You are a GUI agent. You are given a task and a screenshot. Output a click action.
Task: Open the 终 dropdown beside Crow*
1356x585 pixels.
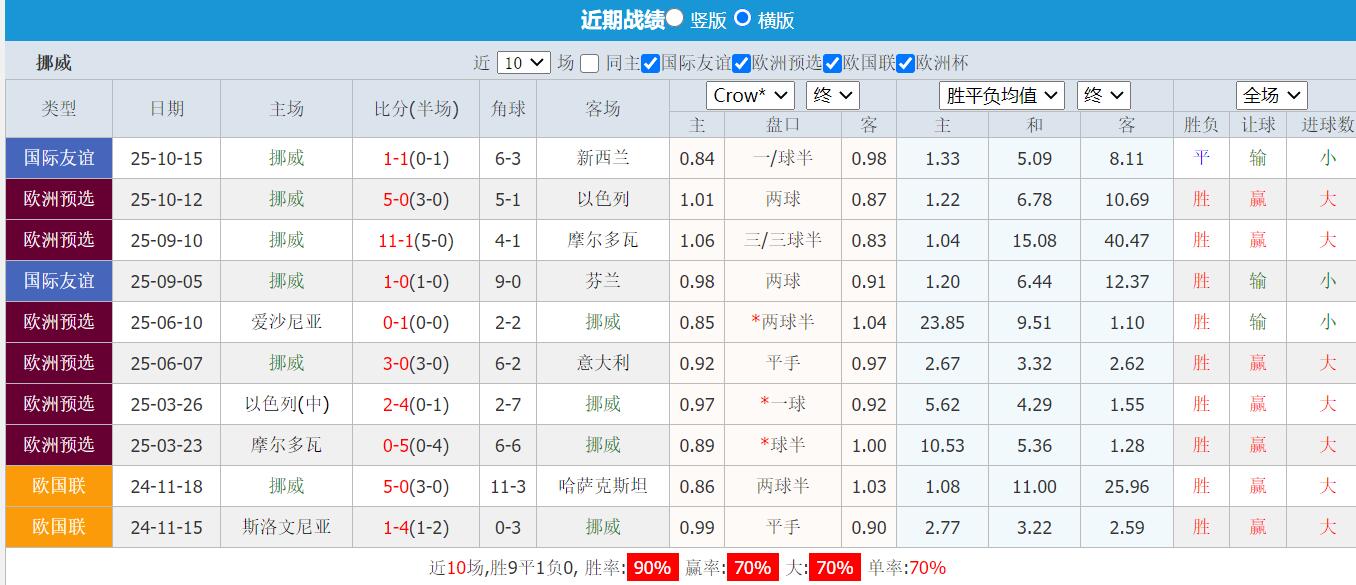click(831, 95)
